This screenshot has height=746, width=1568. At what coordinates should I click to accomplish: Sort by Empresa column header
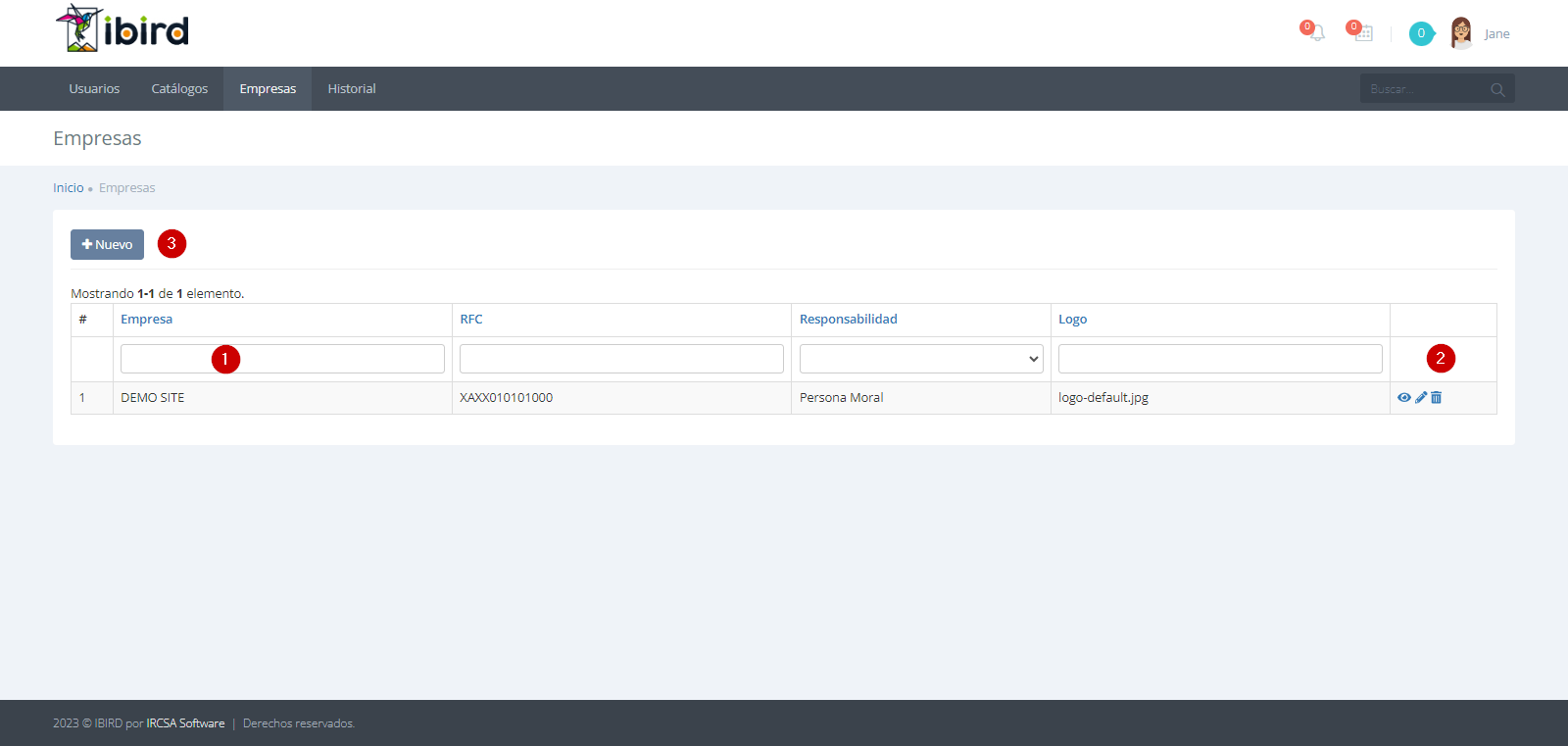(147, 320)
